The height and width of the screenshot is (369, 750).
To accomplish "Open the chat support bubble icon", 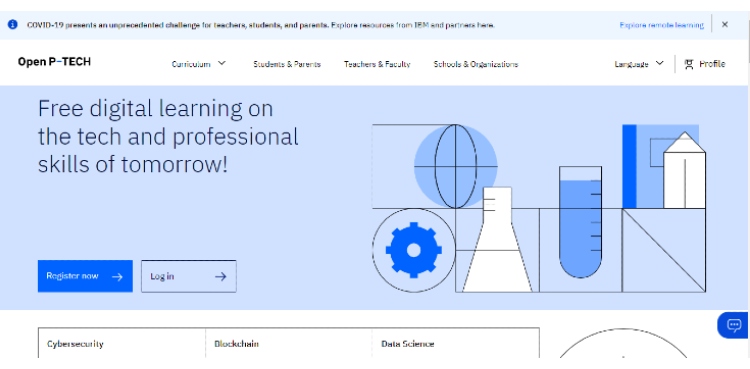I will click(733, 325).
